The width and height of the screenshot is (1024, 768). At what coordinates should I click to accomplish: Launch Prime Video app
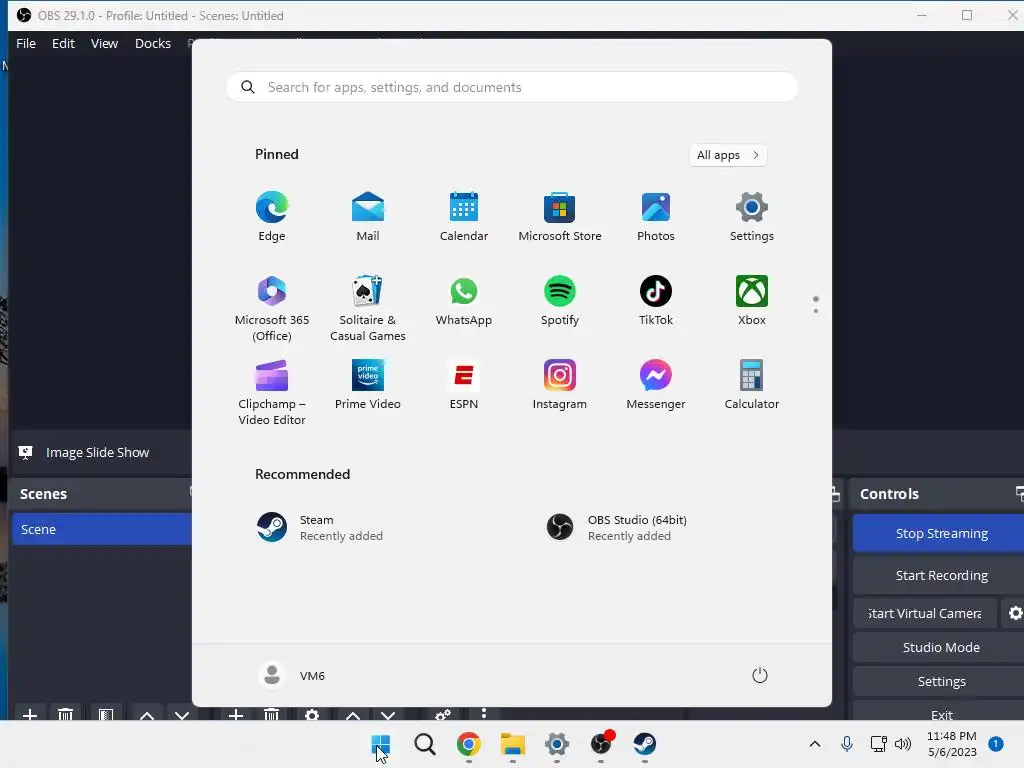[x=368, y=385]
